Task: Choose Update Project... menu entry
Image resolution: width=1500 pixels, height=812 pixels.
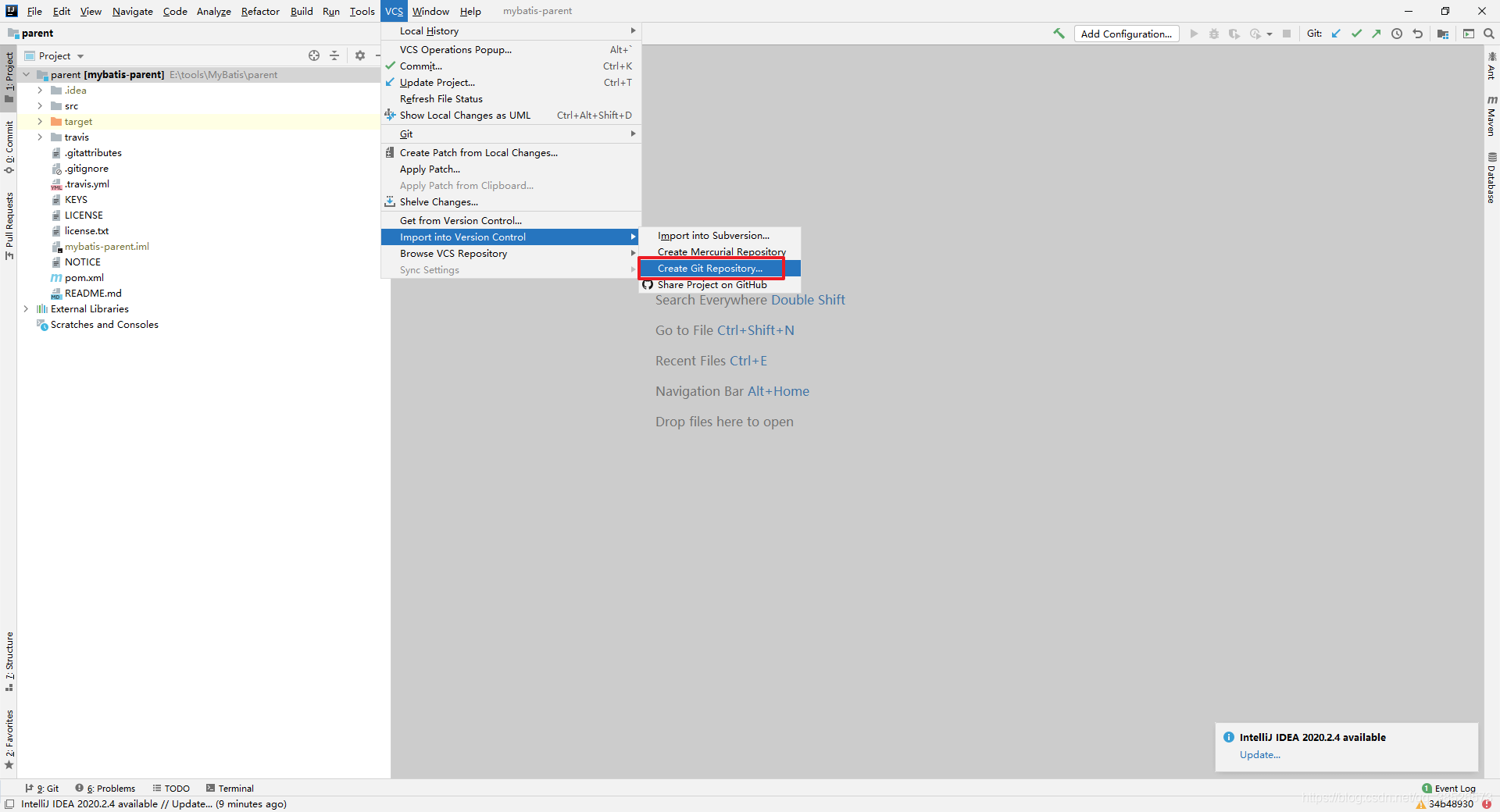Action: point(511,83)
